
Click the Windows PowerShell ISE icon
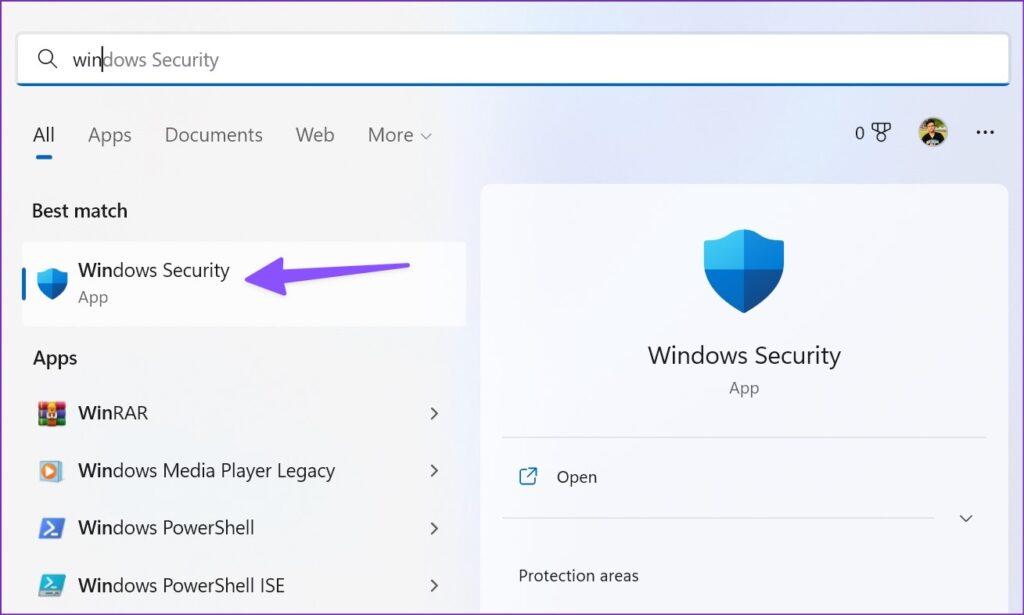[x=50, y=585]
